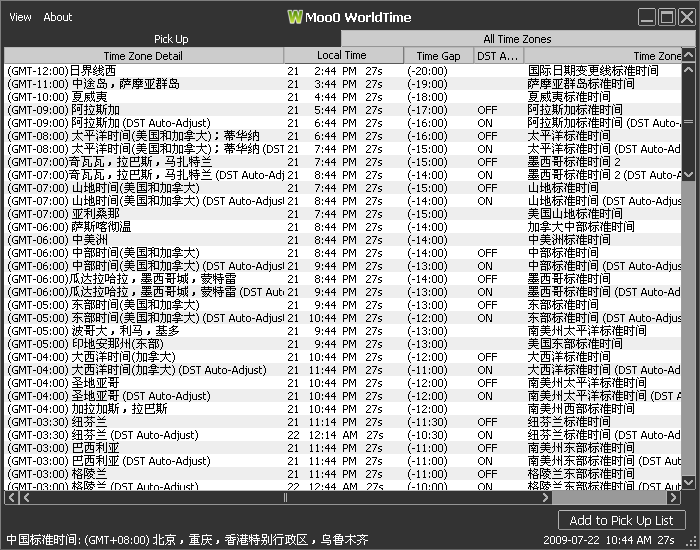Click DST OFF cell in 东部时间(美国和加拿大) row
Viewport: 700px width, 550px height.
coord(487,305)
